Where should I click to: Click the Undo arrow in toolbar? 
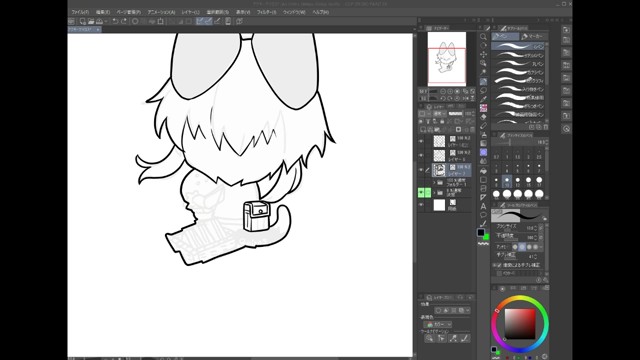tap(116, 21)
